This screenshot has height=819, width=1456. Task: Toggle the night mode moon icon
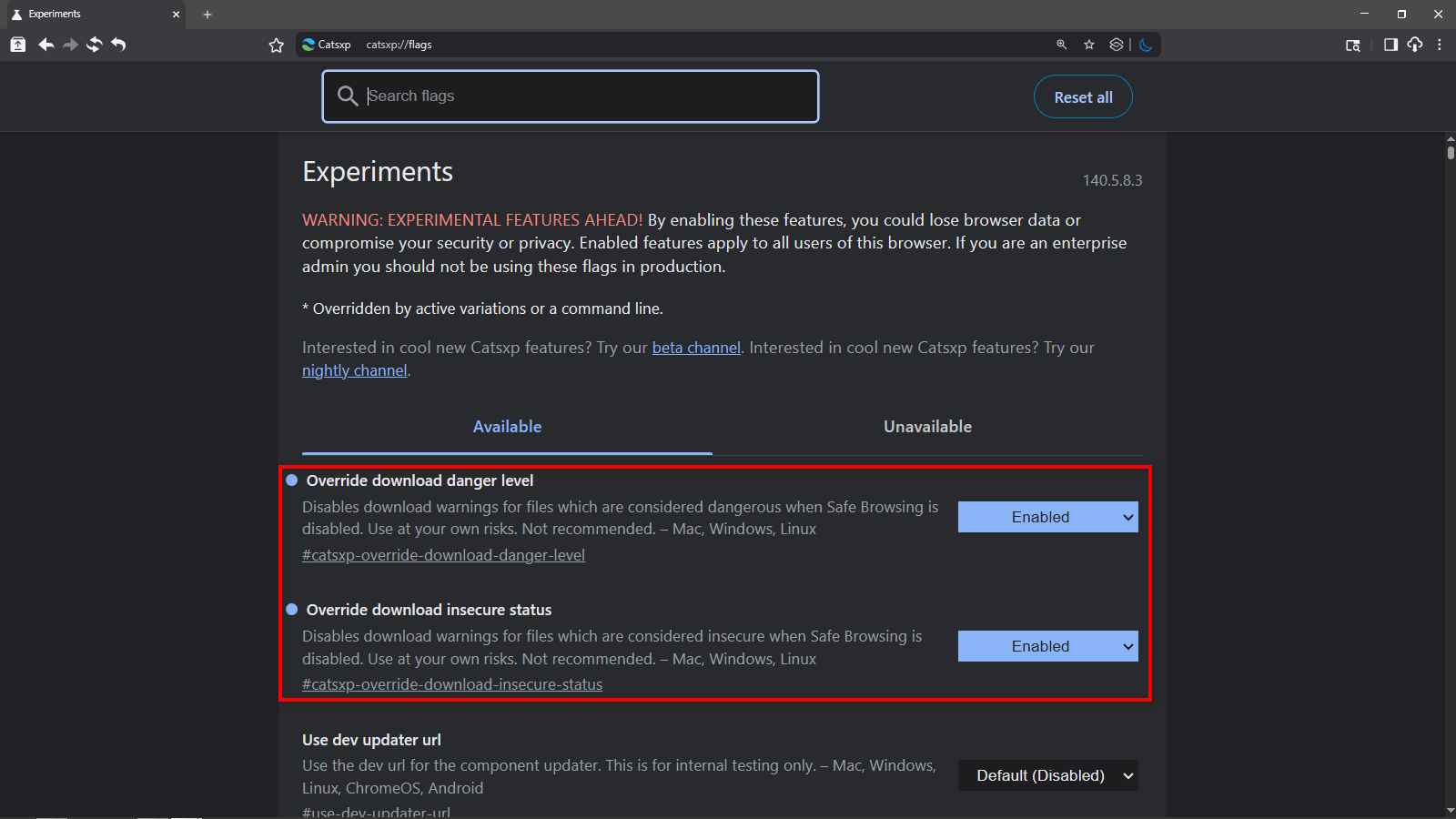point(1146,45)
